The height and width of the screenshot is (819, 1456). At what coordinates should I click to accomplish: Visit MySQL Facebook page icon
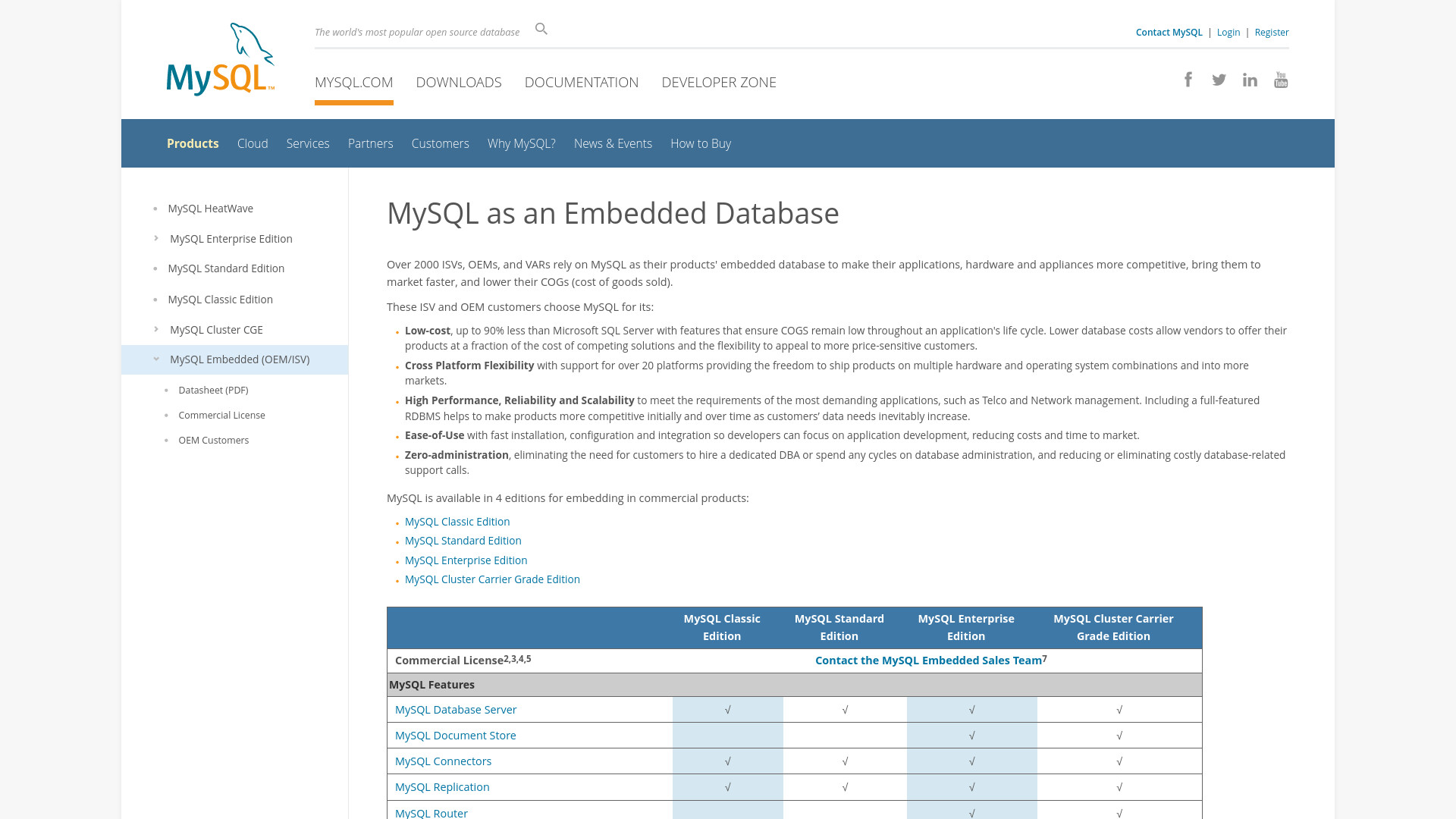click(1188, 80)
